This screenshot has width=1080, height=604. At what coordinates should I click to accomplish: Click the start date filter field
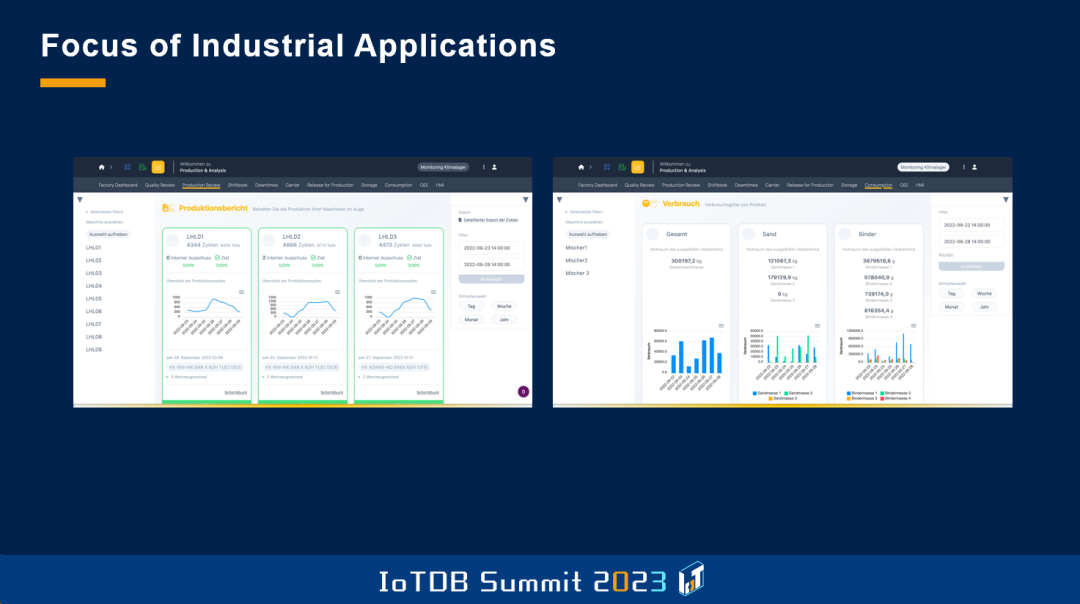(x=492, y=246)
